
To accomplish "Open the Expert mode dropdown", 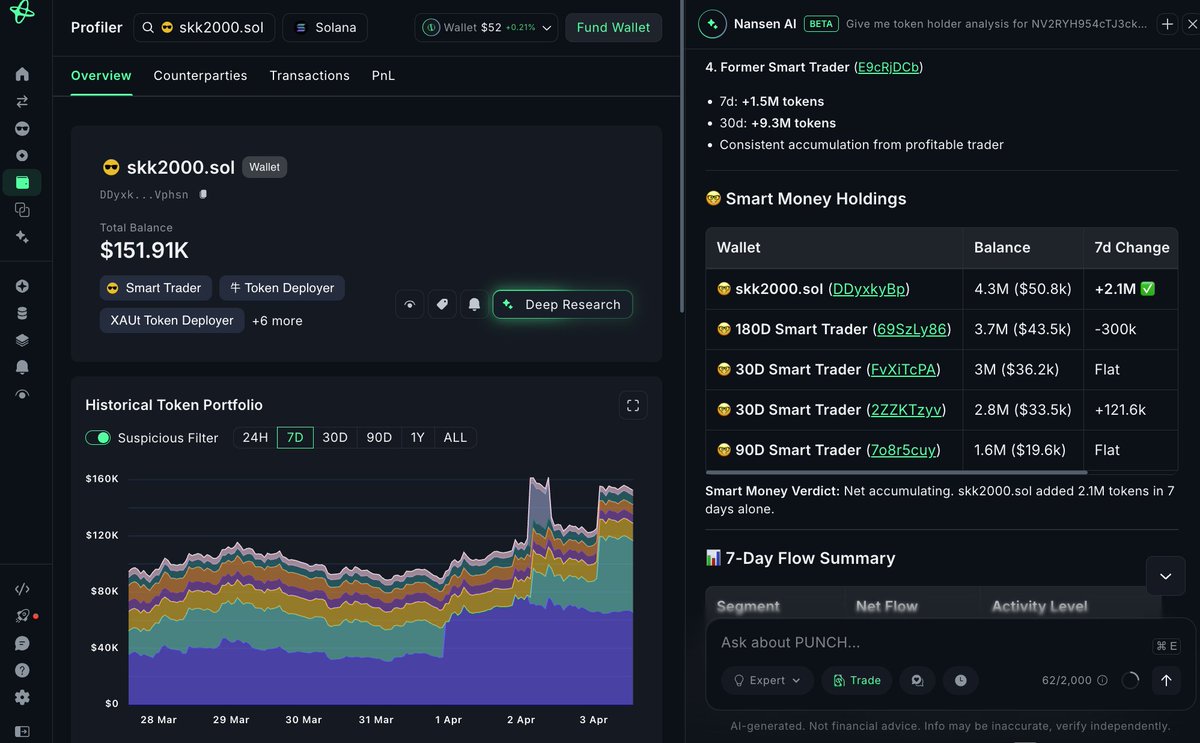I will (767, 680).
